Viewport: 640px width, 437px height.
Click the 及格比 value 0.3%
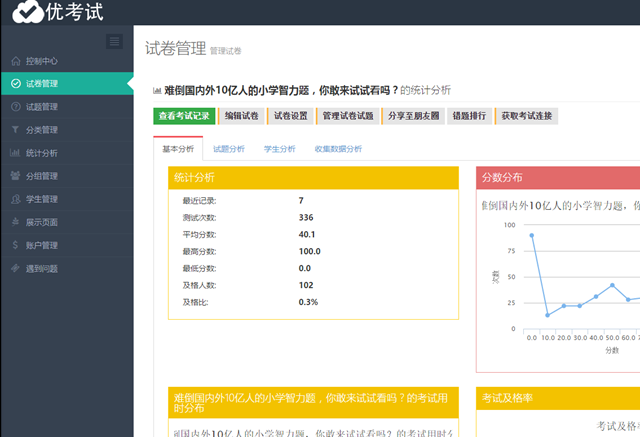click(308, 302)
